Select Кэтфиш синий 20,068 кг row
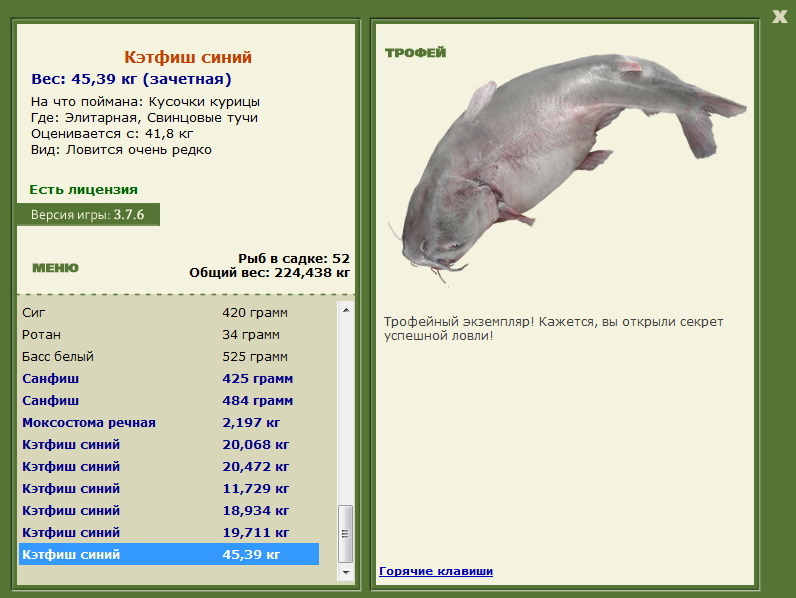 click(x=169, y=445)
